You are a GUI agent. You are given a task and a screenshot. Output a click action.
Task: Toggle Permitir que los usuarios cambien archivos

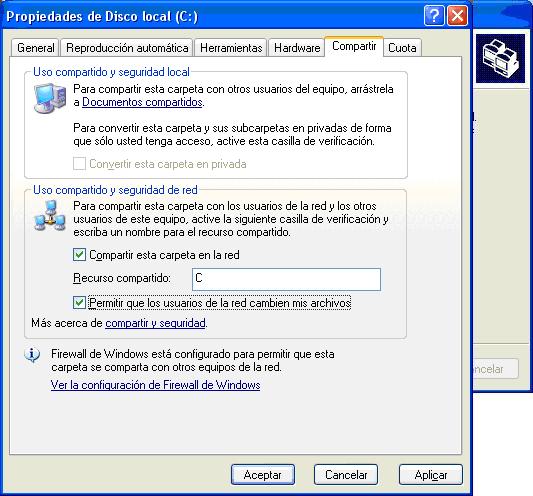[79, 303]
